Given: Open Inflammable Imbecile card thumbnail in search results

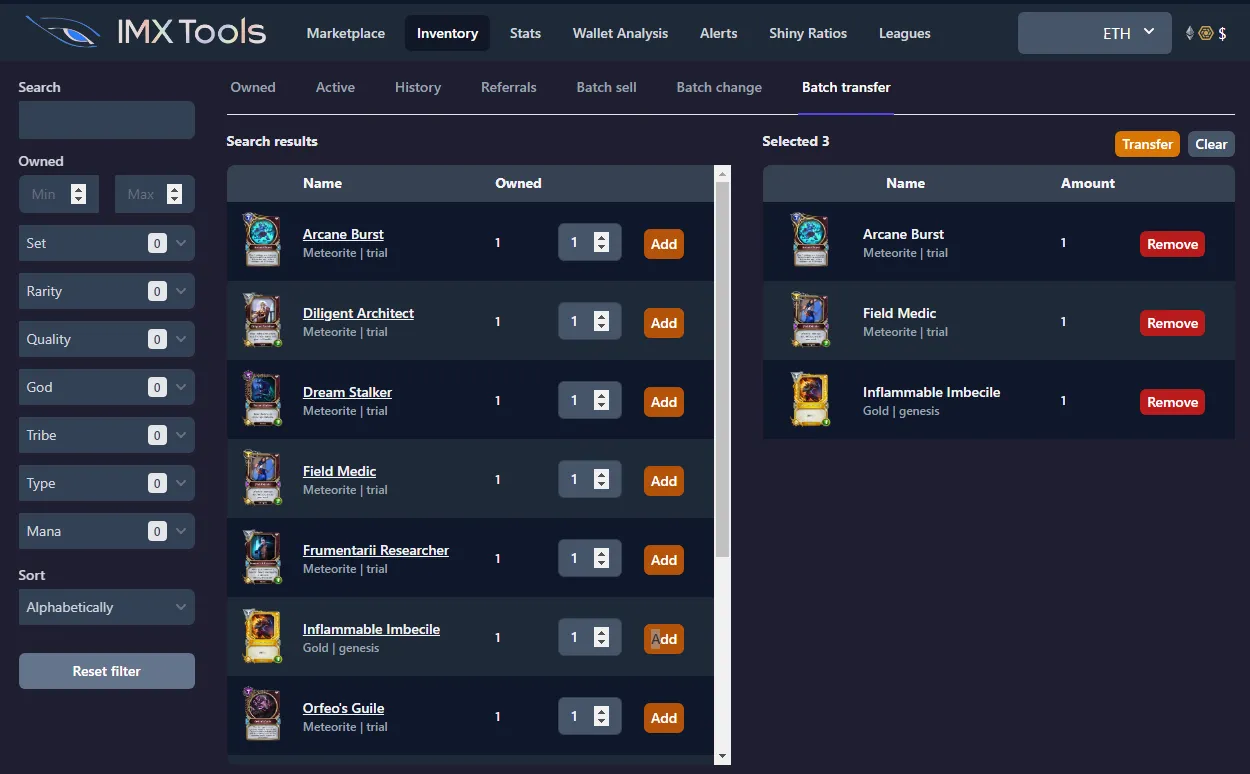Looking at the screenshot, I should [262, 636].
